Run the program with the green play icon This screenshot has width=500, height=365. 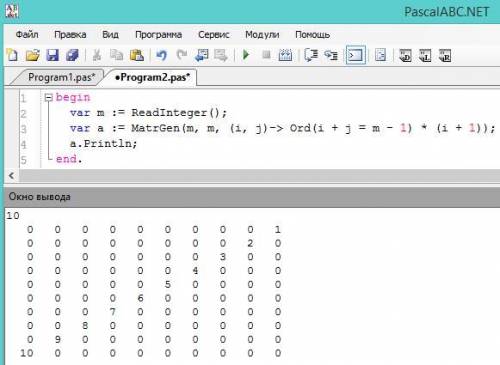point(246,55)
